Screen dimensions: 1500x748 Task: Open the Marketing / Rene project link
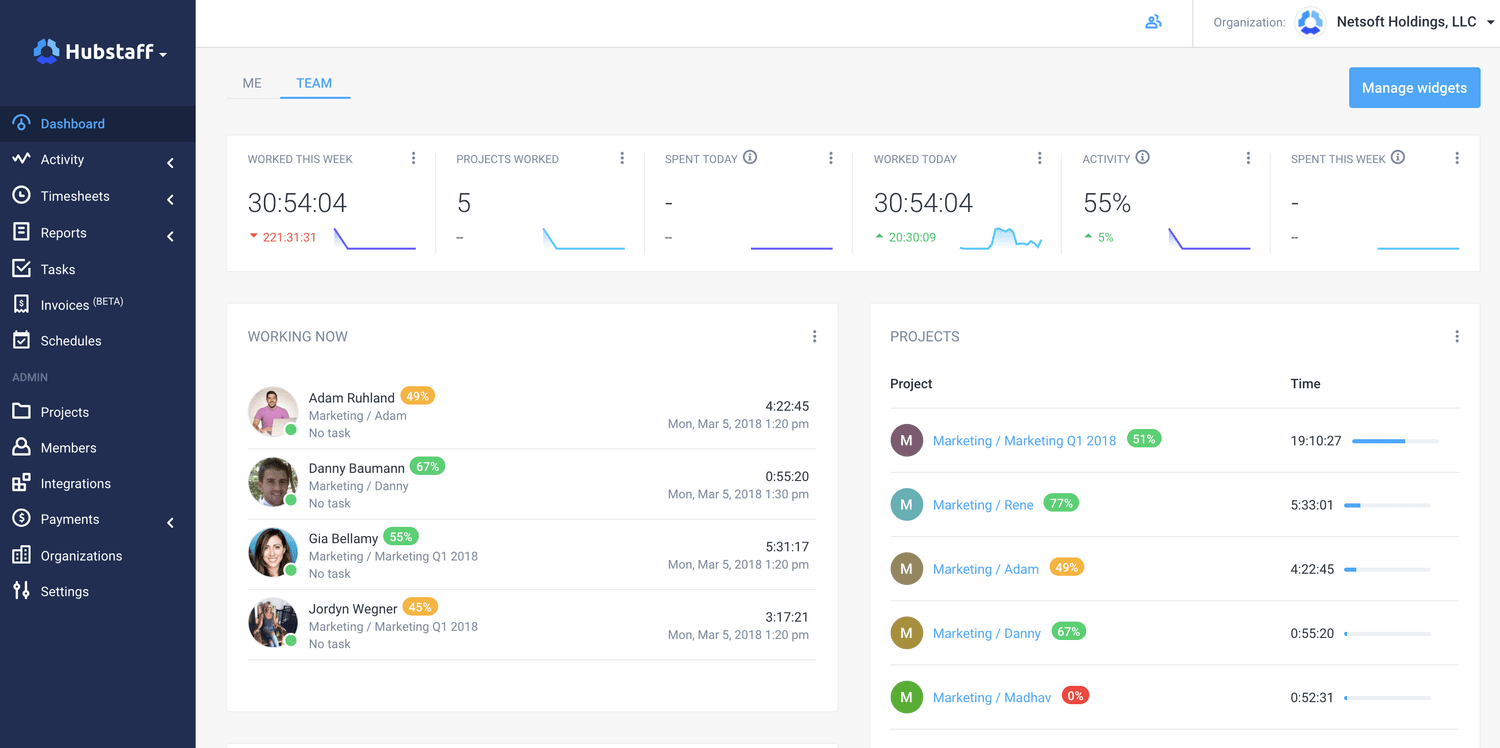coord(983,505)
